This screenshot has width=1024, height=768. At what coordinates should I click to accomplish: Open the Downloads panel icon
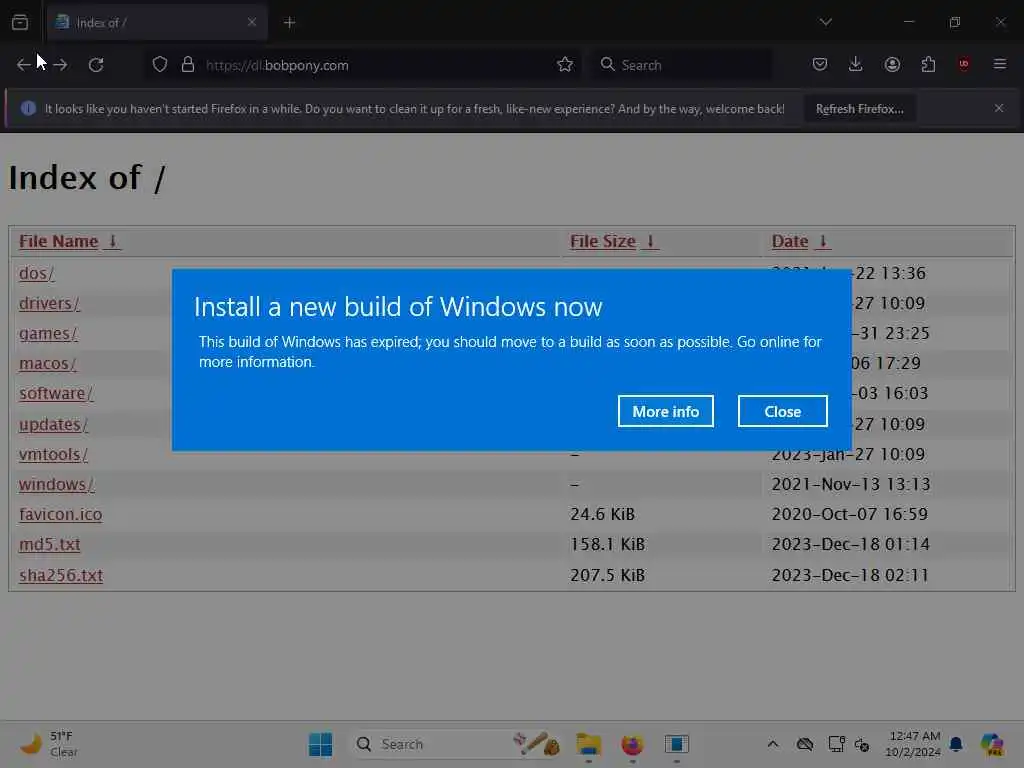[856, 64]
